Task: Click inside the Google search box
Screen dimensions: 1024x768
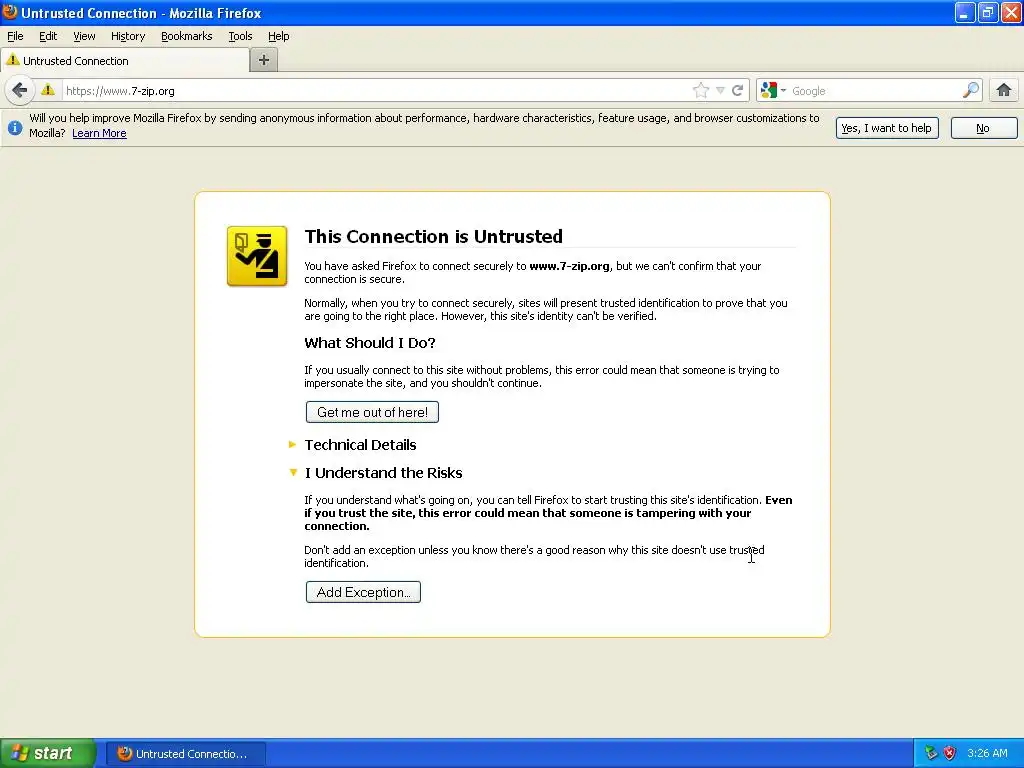Action: click(875, 91)
